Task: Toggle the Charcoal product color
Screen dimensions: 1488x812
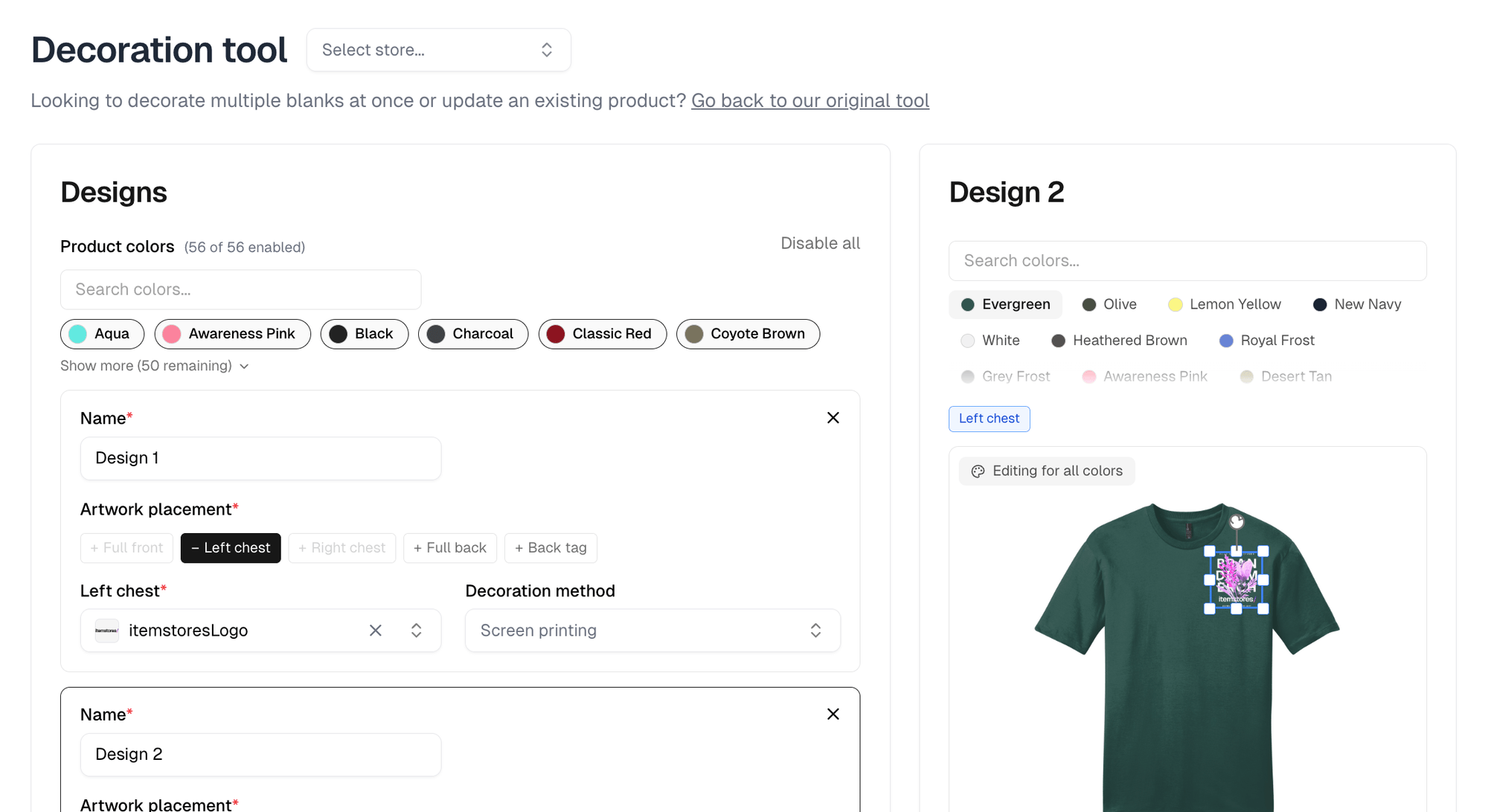Action: 473,334
